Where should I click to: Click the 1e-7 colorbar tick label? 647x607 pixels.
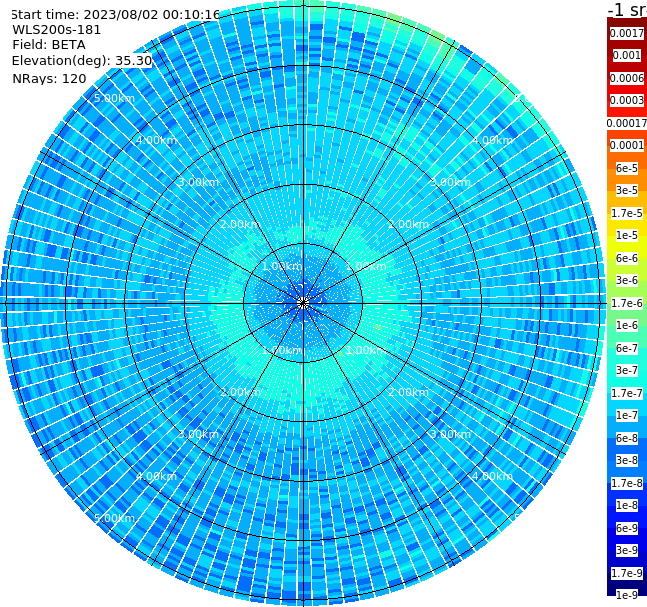click(627, 415)
